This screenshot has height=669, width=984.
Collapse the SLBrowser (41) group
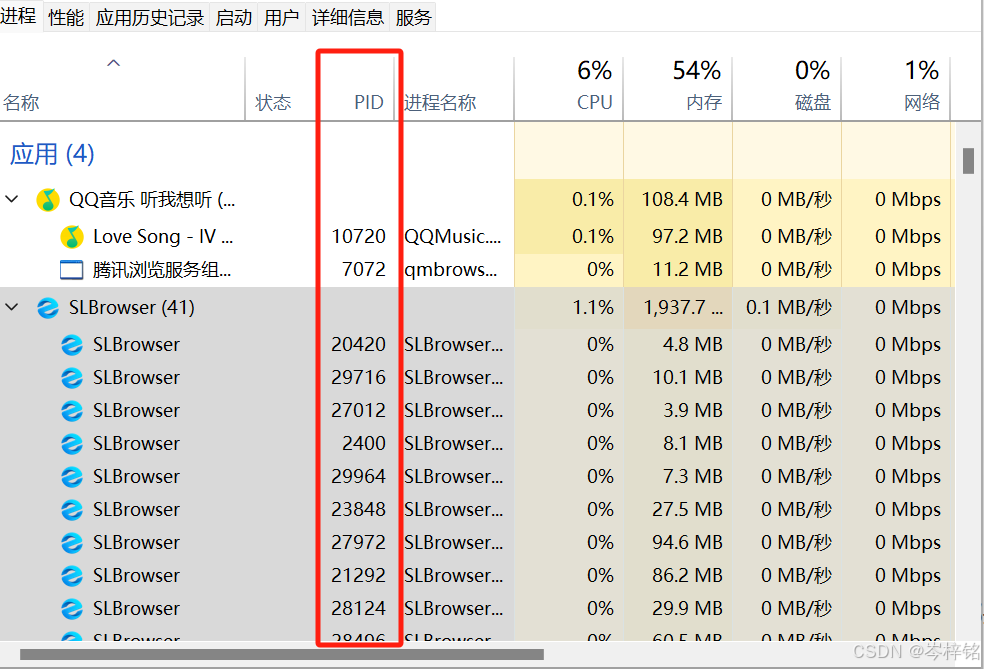coord(11,307)
